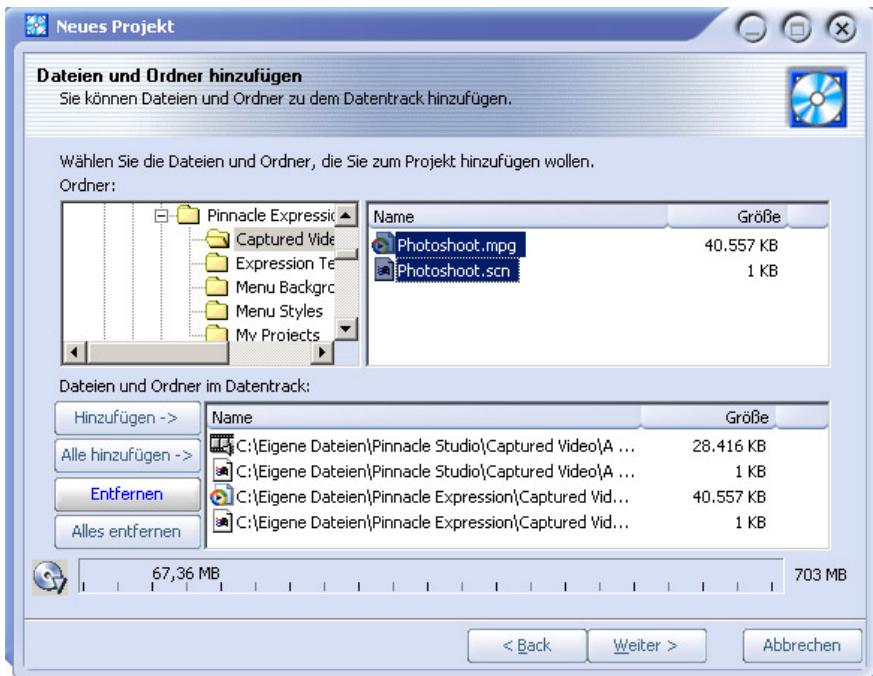Viewport: 873px width, 676px height.
Task: Select the Captured Video tree item
Action: (x=285, y=239)
